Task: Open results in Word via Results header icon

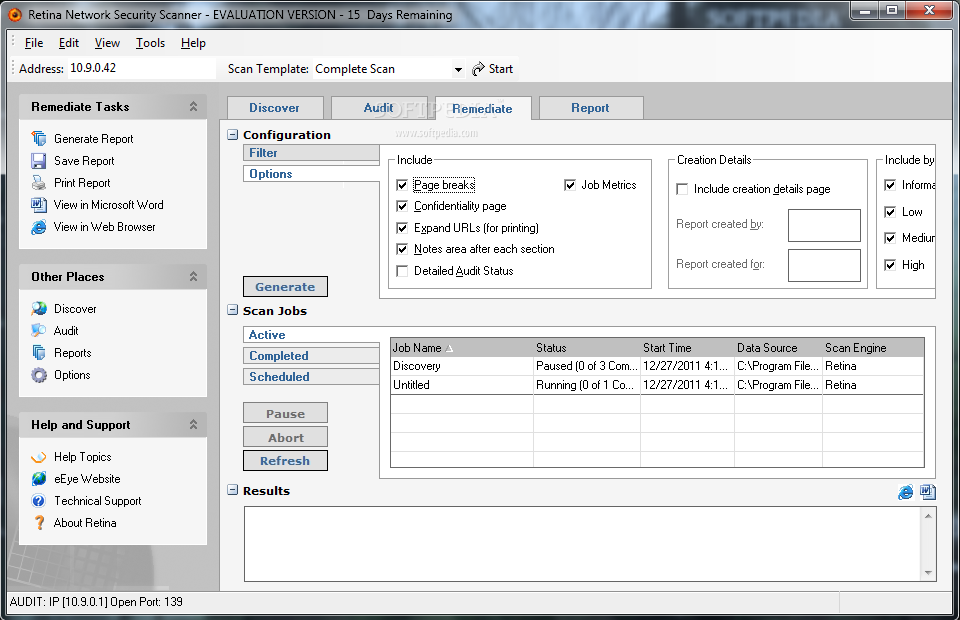Action: point(928,491)
